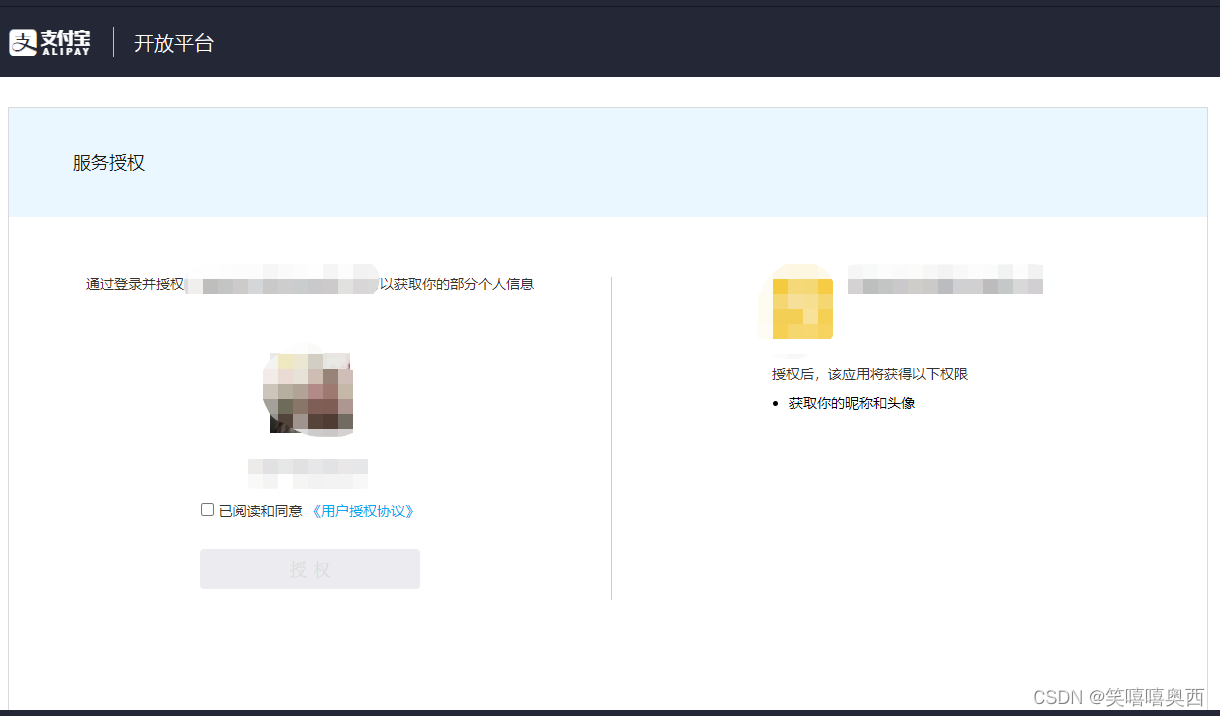Screen dimensions: 1220x716
Task: Select the 支付宝 wordmark beside the logo
Action: pyautogui.click(x=65, y=39)
